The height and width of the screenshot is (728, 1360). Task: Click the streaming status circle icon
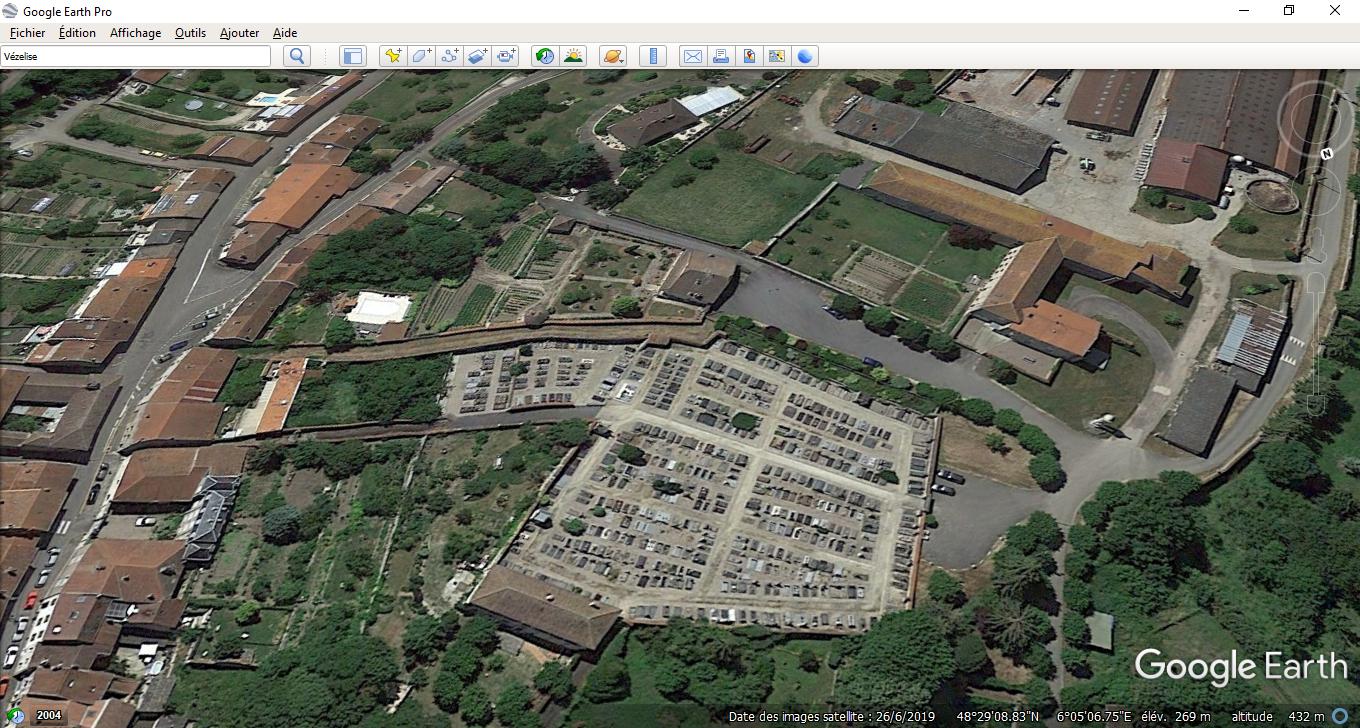tap(1339, 716)
